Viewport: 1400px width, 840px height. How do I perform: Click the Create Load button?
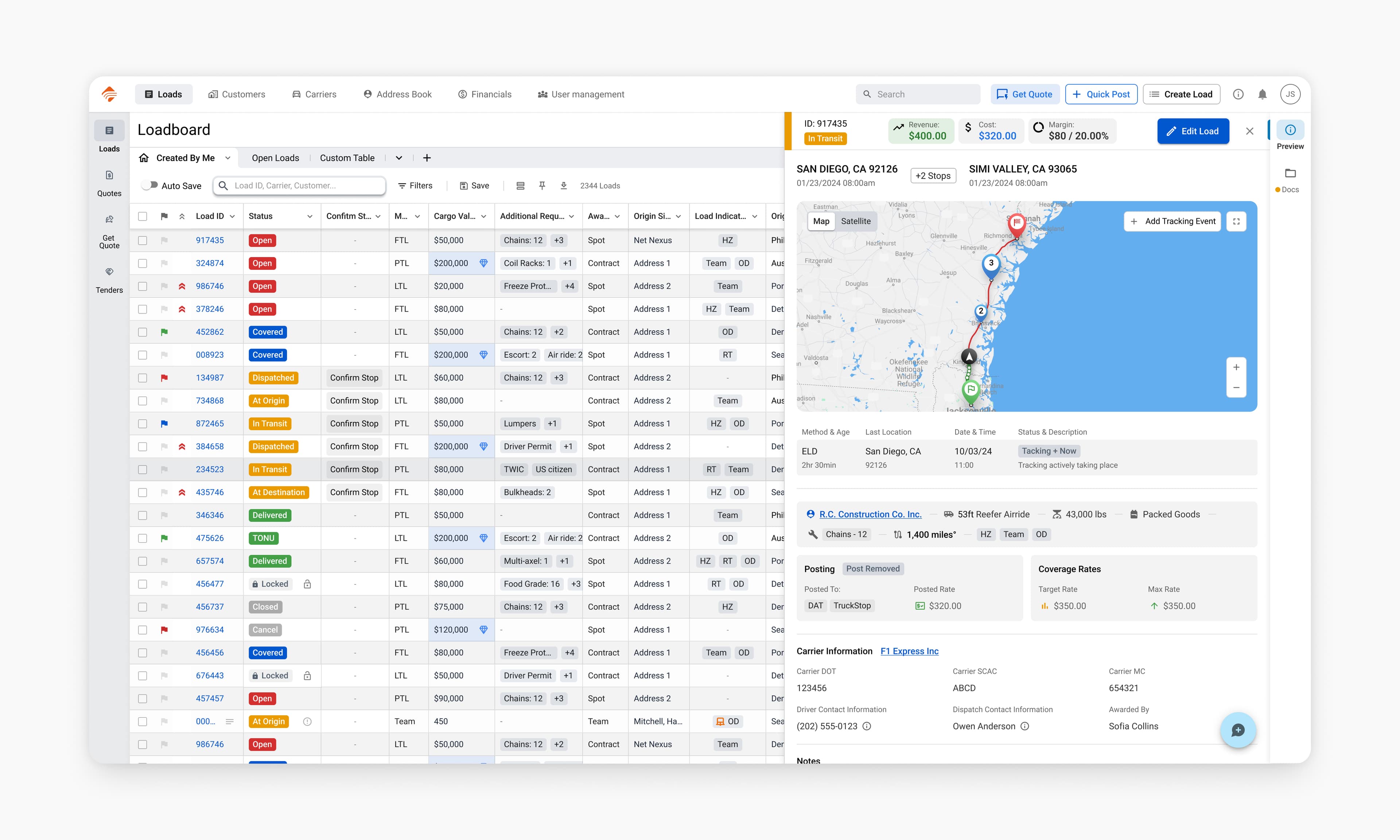(x=1181, y=94)
